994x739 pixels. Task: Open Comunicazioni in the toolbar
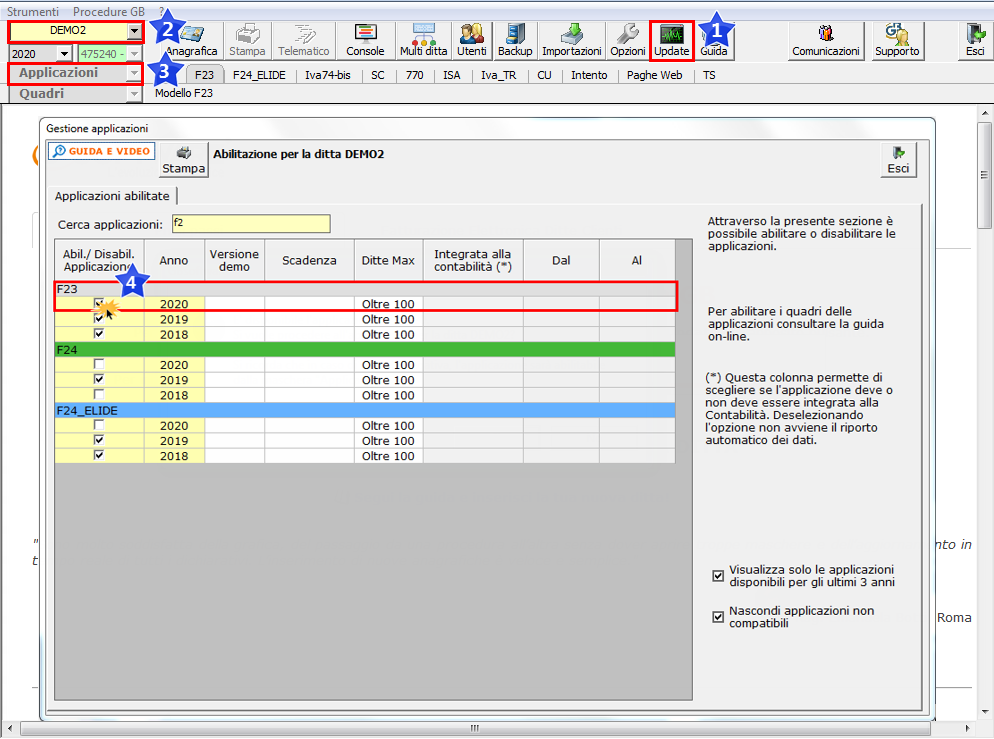click(825, 41)
